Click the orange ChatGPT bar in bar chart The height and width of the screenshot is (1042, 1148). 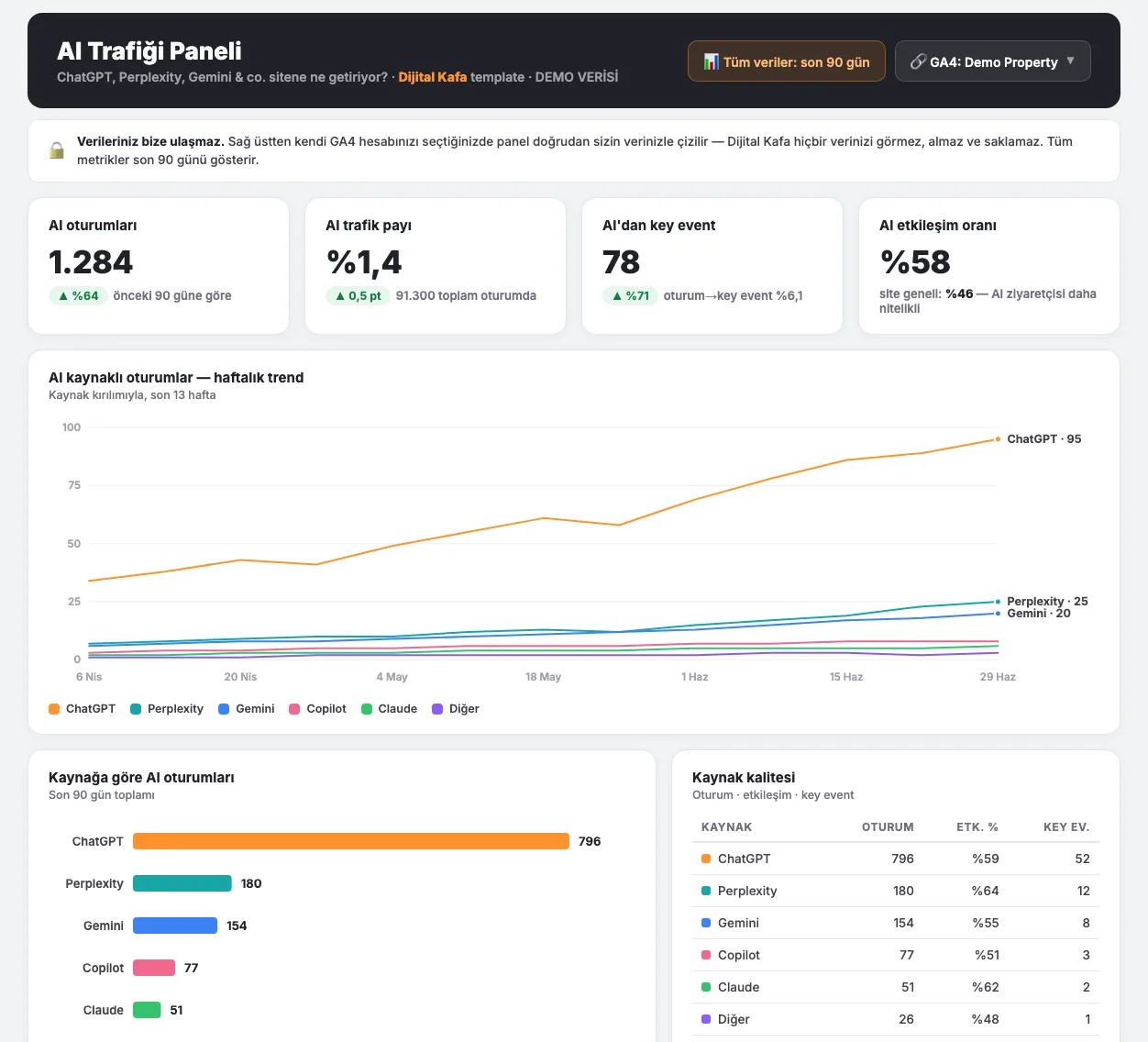click(351, 841)
